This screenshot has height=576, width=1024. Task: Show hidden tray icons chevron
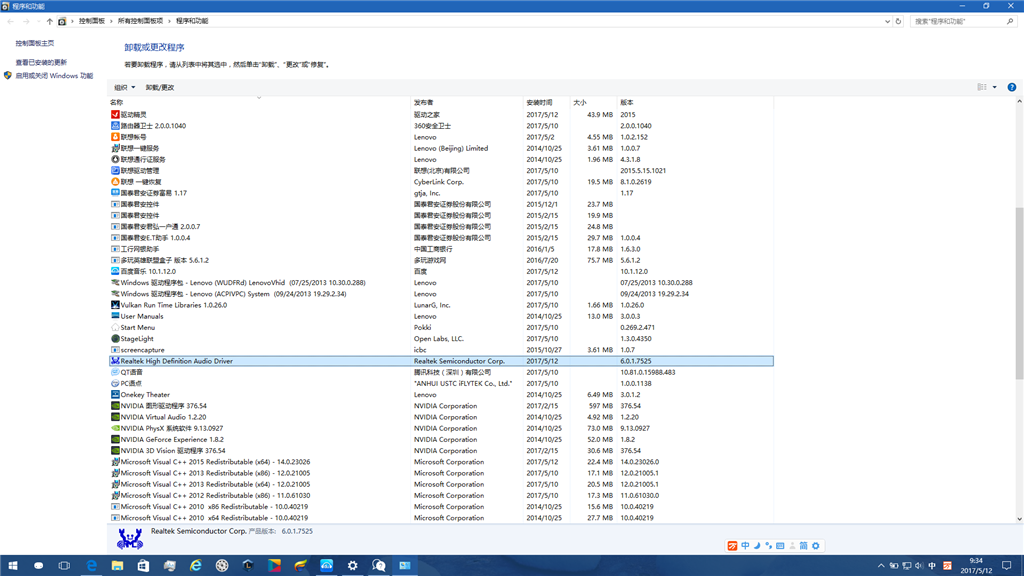pyautogui.click(x=881, y=566)
